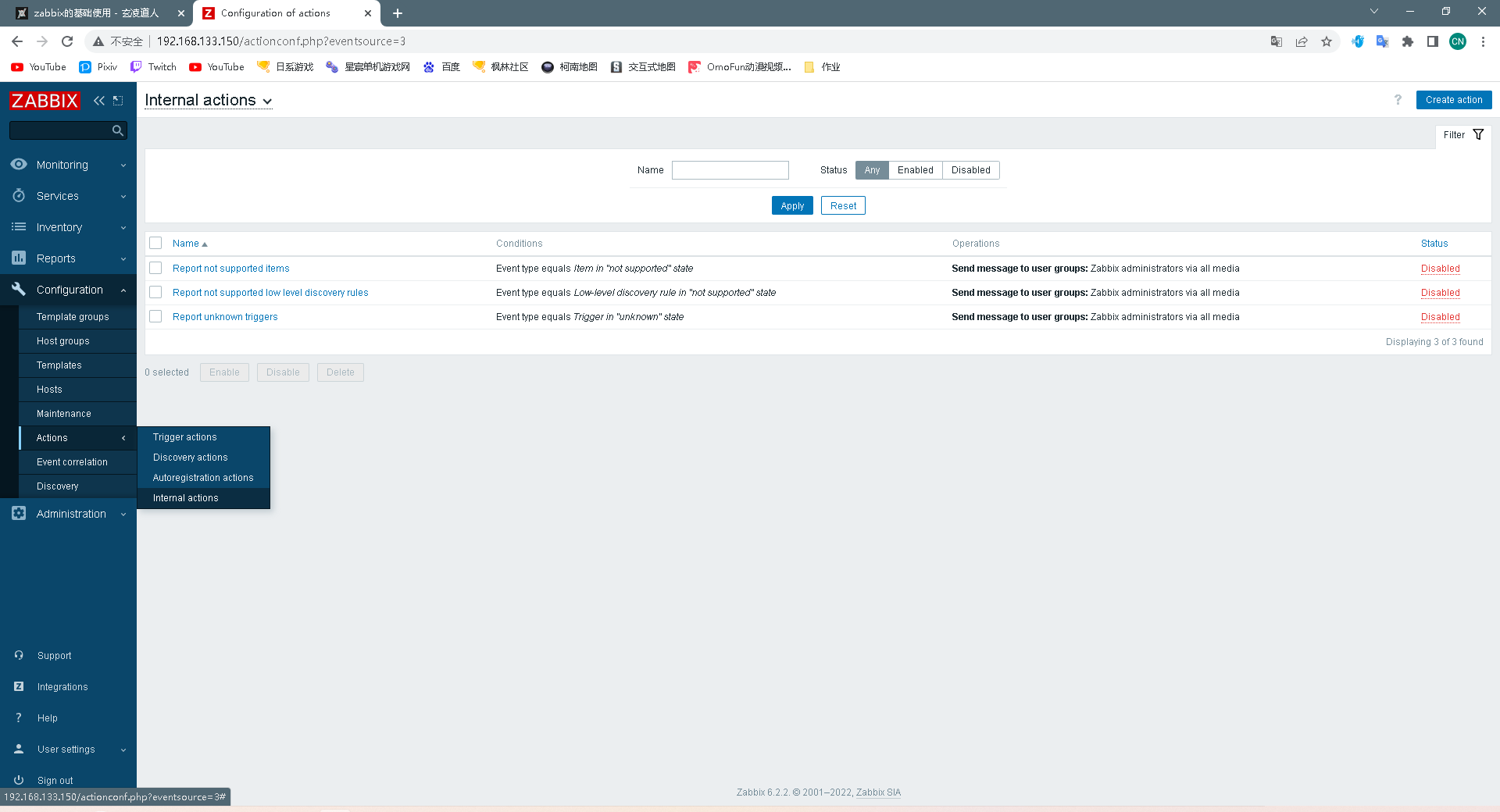Open Report unknown triggers link
Image resolution: width=1500 pixels, height=812 pixels.
click(x=225, y=317)
